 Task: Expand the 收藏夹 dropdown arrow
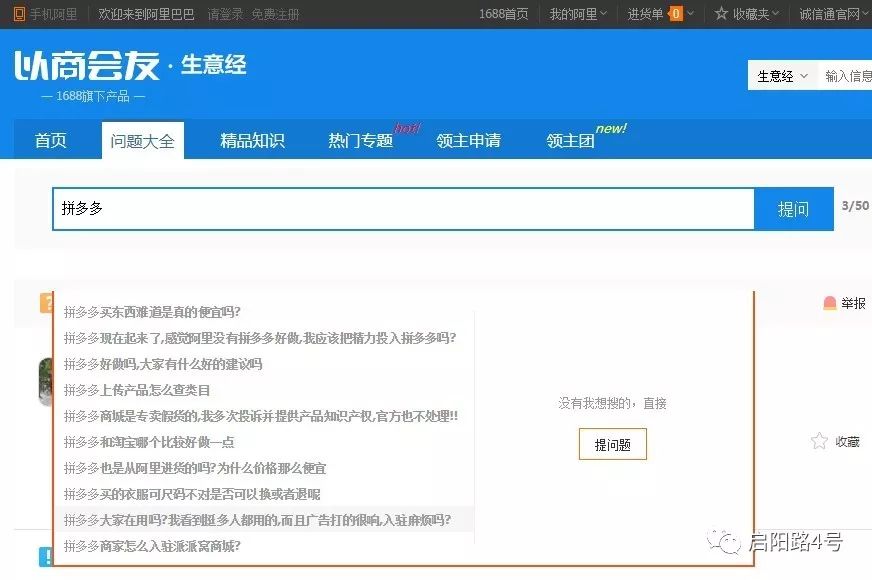(776, 14)
